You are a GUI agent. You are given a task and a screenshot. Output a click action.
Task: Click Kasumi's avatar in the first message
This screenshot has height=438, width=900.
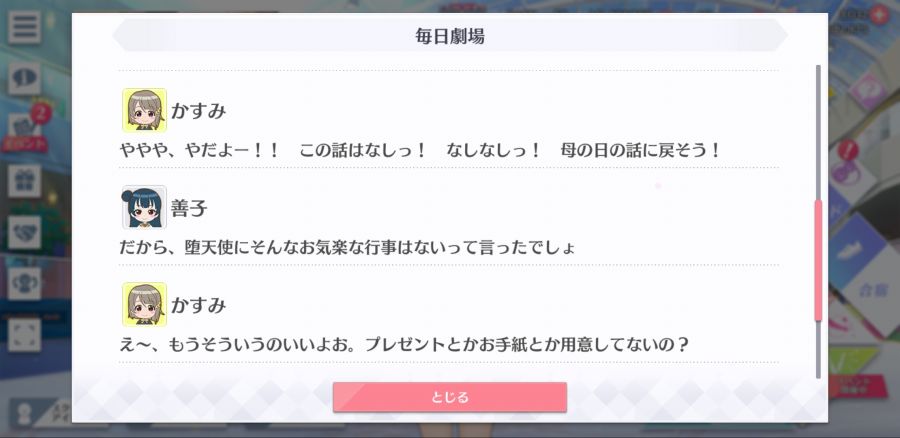click(144, 110)
